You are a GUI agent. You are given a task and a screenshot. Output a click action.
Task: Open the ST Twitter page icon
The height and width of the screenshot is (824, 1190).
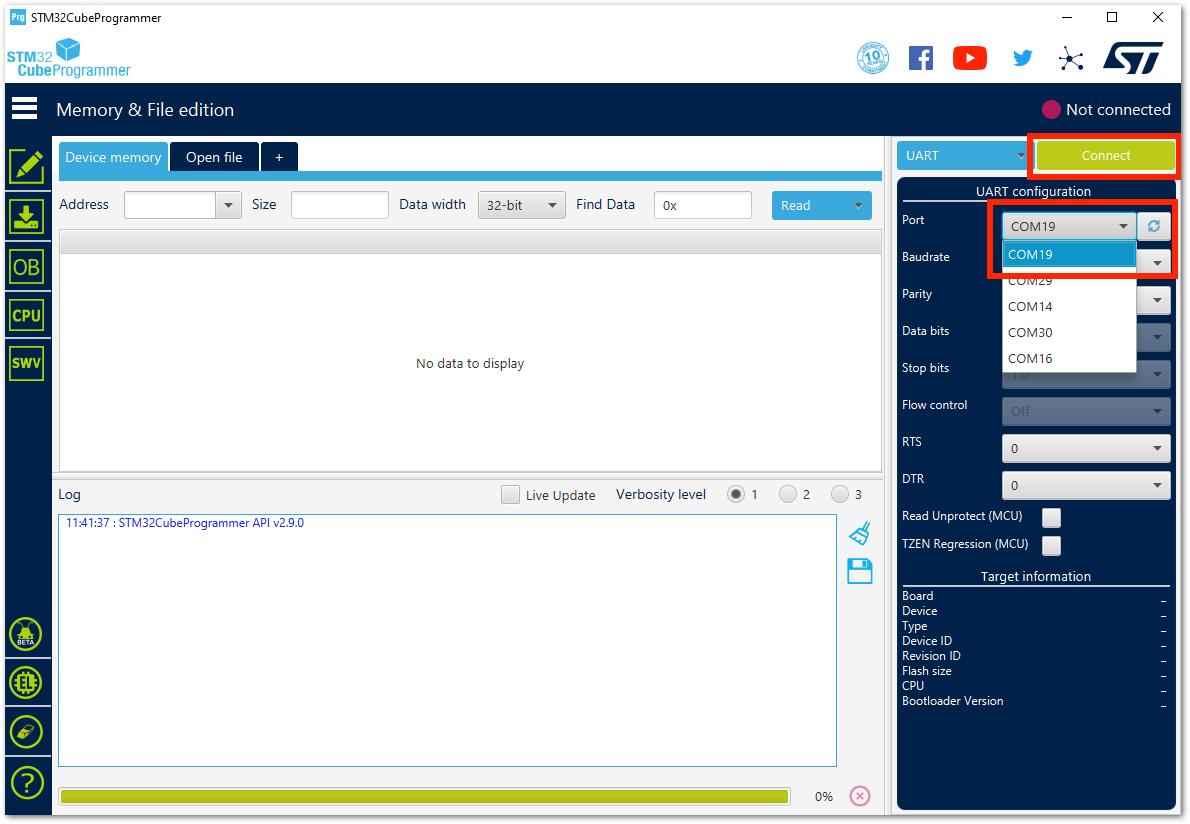[x=1022, y=58]
